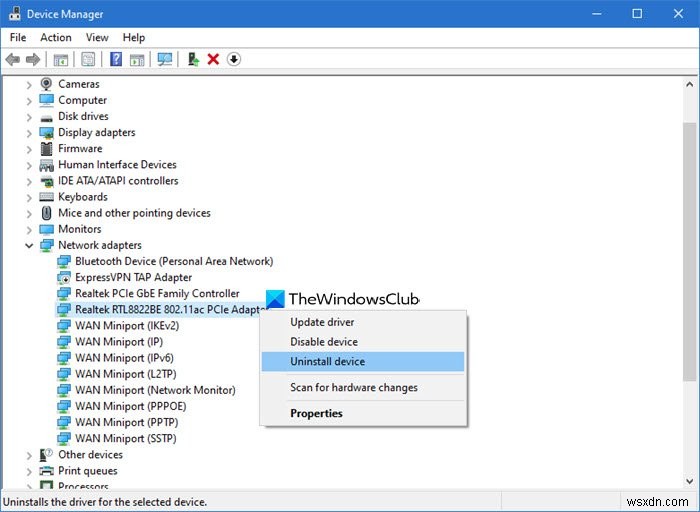Expand the Other devices category
Image resolution: width=700 pixels, height=512 pixels.
click(x=29, y=455)
